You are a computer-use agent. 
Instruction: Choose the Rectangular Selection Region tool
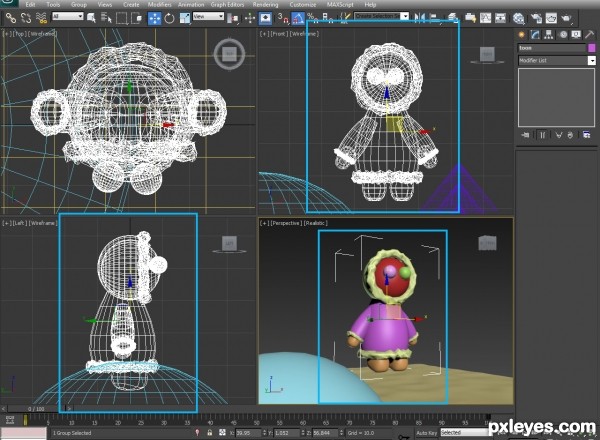tap(122, 18)
